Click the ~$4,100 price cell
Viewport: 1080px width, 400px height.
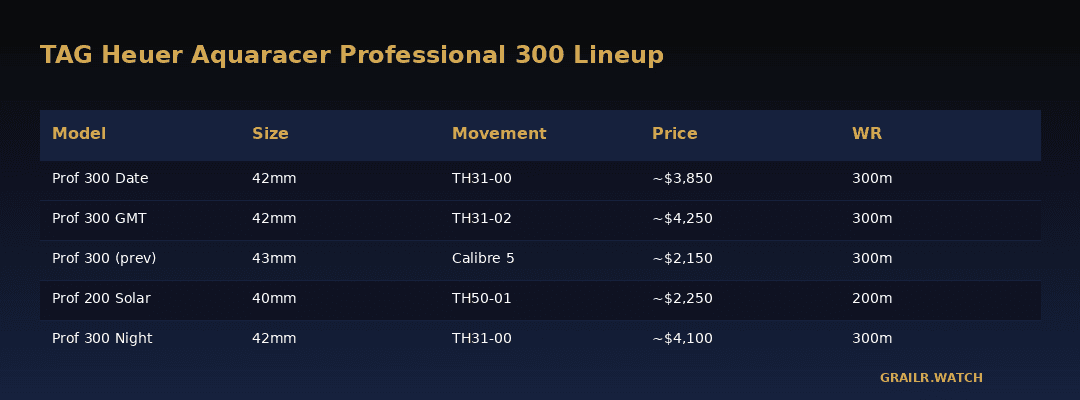pyautogui.click(x=682, y=338)
